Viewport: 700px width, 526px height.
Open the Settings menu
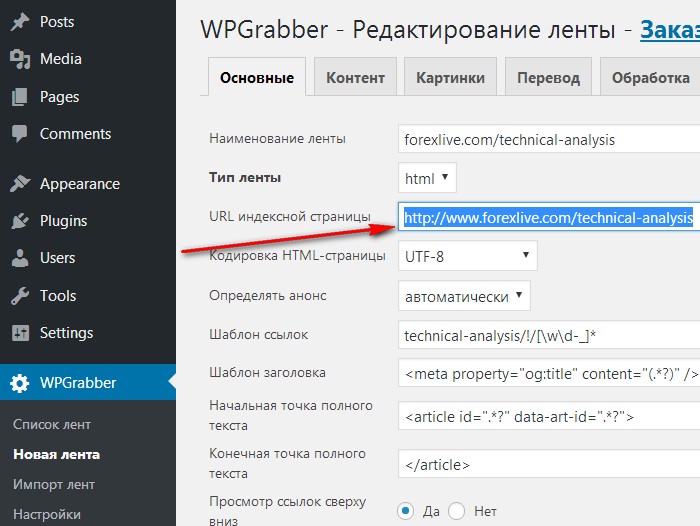[67, 333]
